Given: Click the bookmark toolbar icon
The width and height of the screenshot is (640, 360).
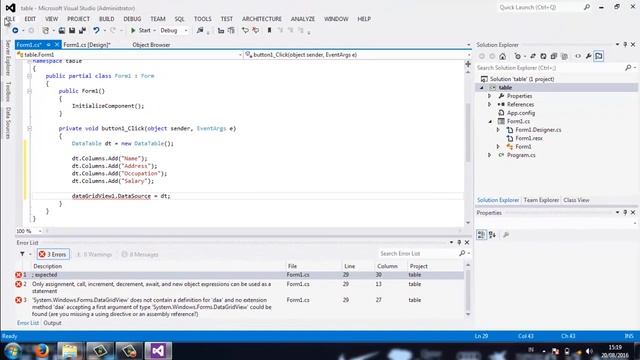Looking at the screenshot, I should coord(269,31).
